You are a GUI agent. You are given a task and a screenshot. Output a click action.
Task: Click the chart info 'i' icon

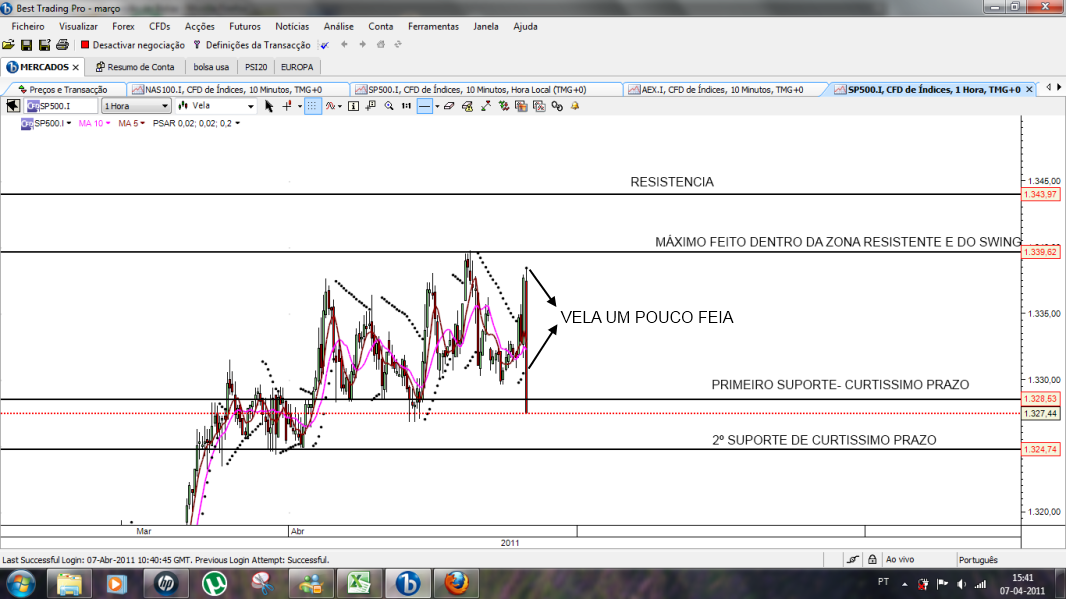[354, 106]
